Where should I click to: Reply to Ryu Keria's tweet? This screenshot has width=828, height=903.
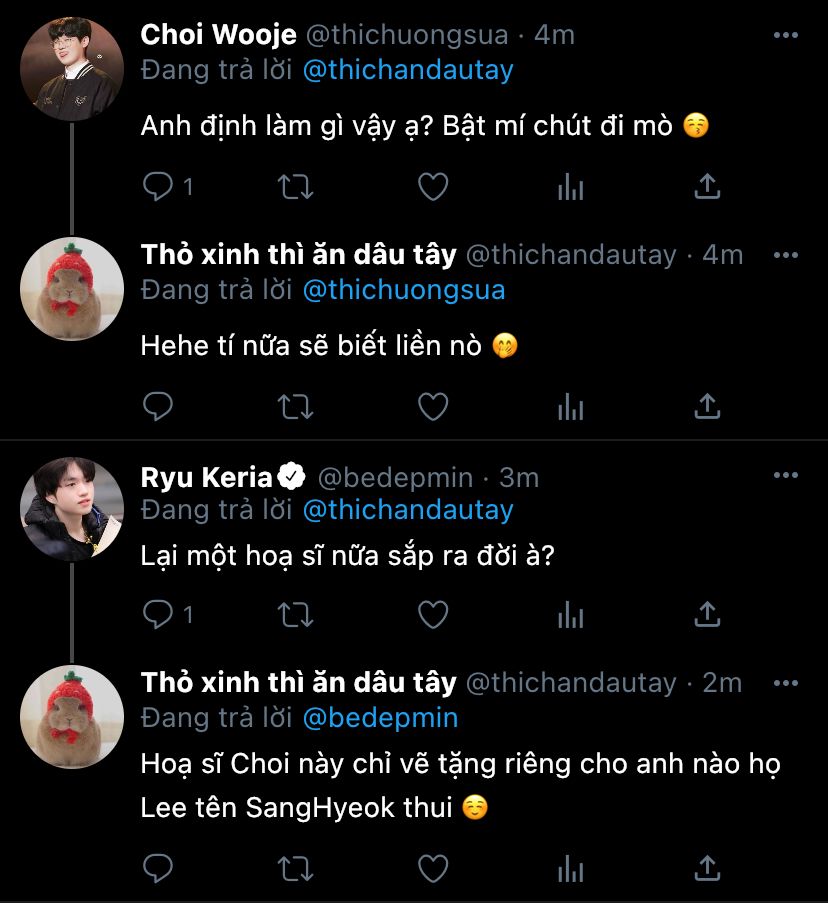pos(158,613)
